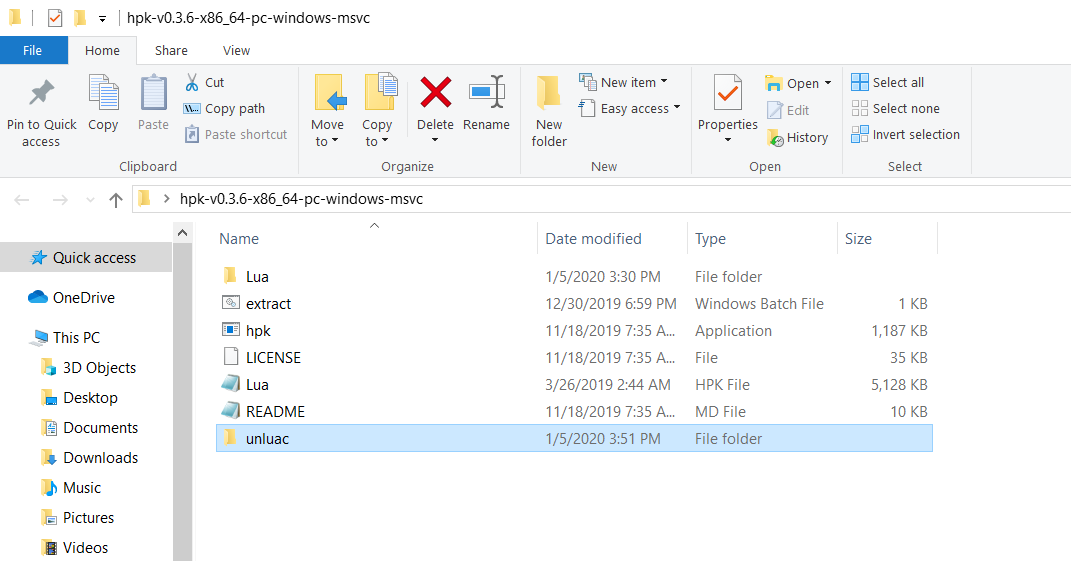Select the Lua HPK file
Image resolution: width=1071 pixels, height=561 pixels.
(x=574, y=385)
